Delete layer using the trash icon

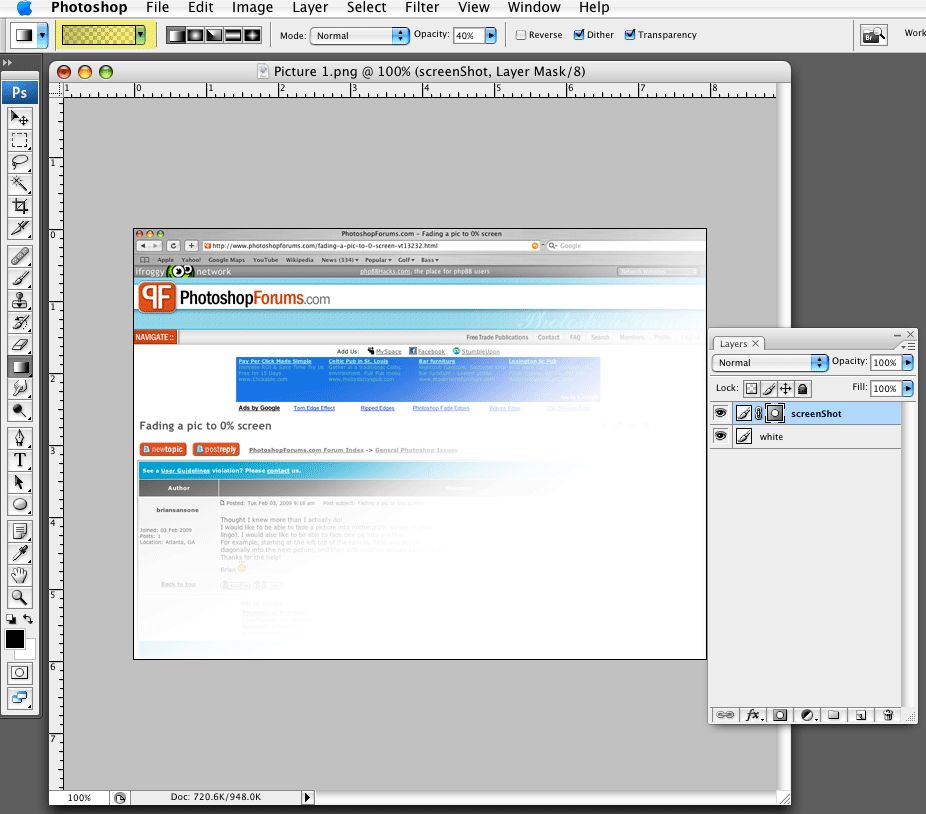886,715
